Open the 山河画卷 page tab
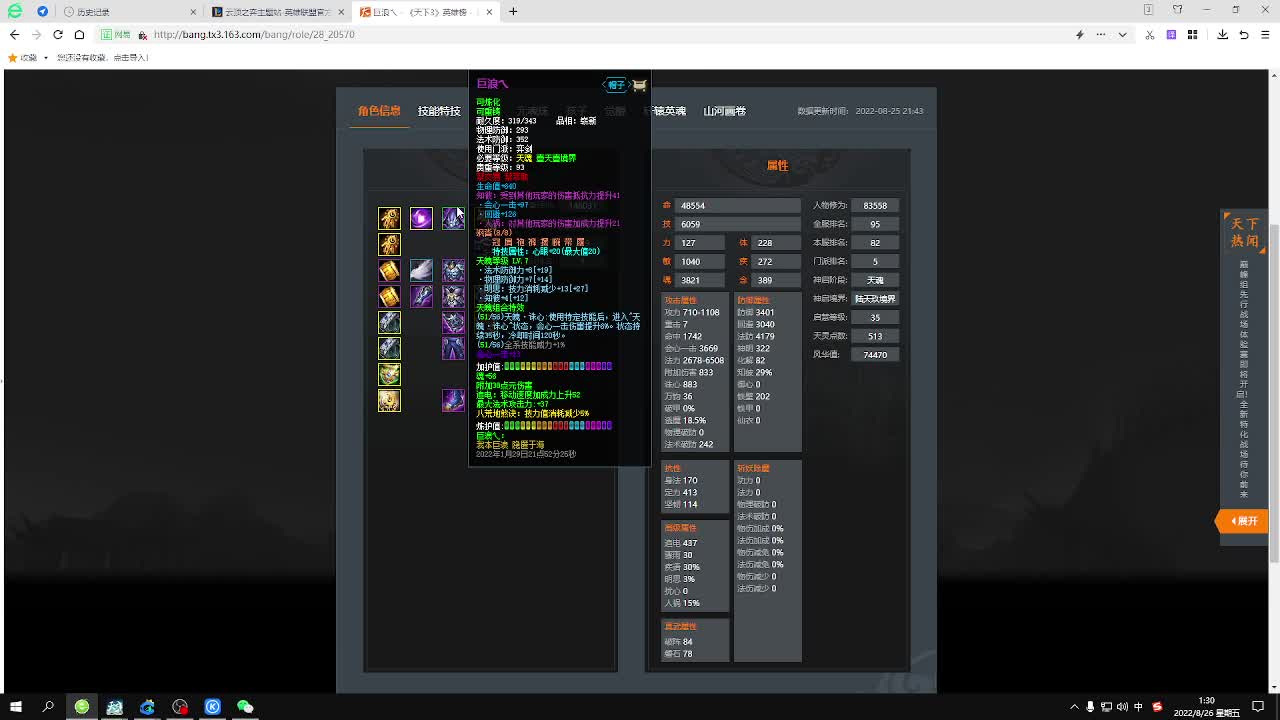Screen dimensions: 1280x720 (725, 111)
